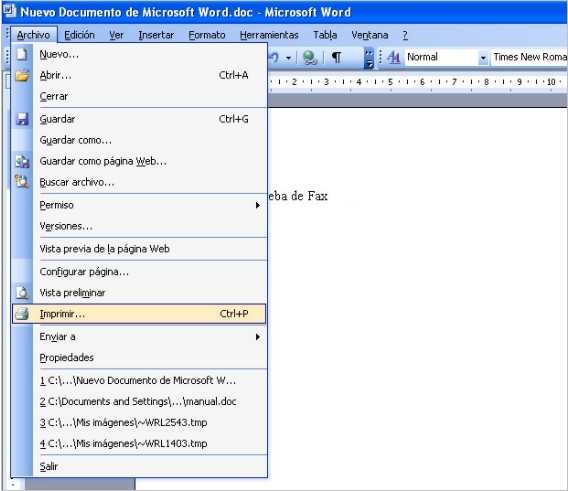
Task: Click the insert hyperlink globe icon
Action: 310,58
